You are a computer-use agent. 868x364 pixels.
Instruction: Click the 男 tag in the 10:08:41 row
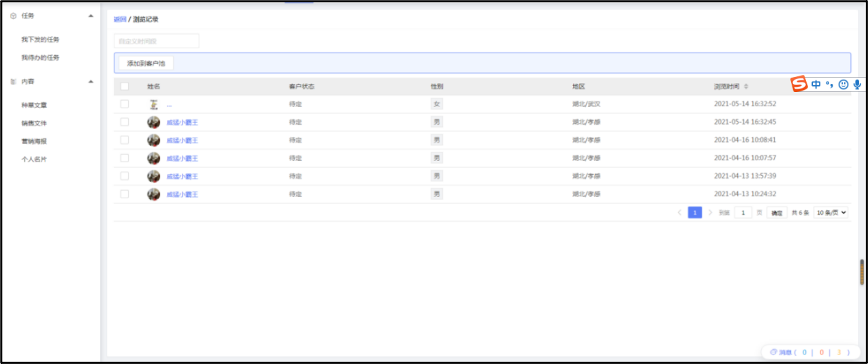[437, 140]
